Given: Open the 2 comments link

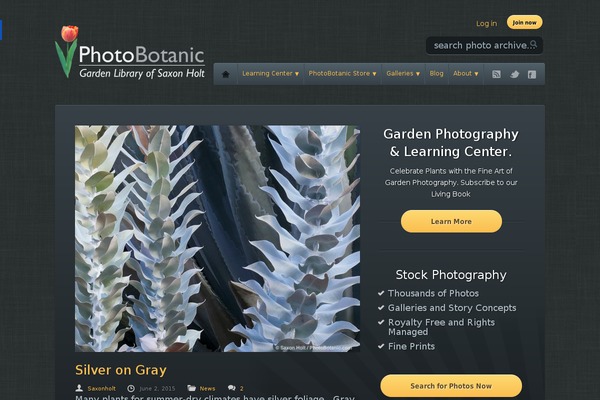Looking at the screenshot, I should (x=241, y=389).
